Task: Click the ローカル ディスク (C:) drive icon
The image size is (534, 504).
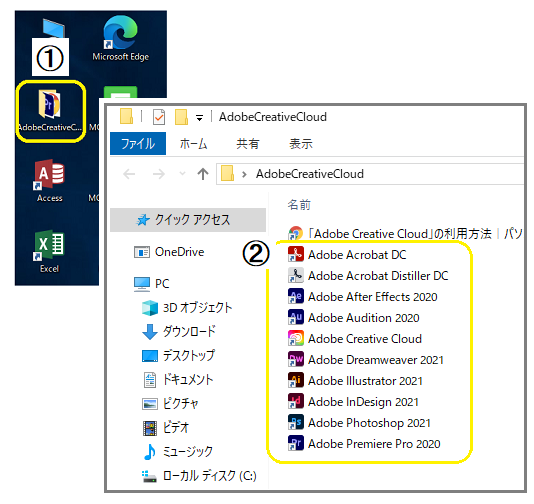Action: (x=149, y=476)
